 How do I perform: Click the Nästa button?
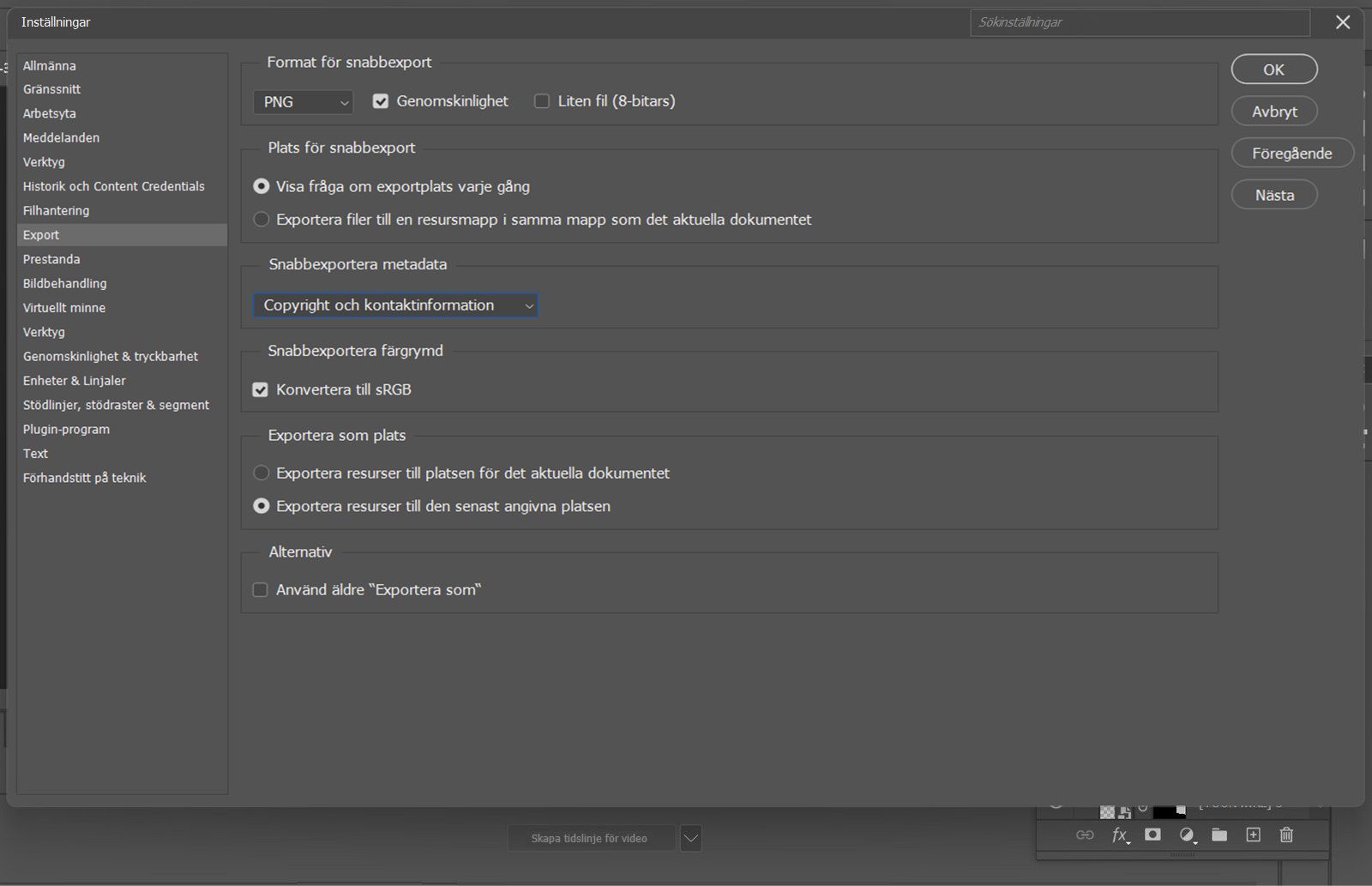tap(1274, 195)
